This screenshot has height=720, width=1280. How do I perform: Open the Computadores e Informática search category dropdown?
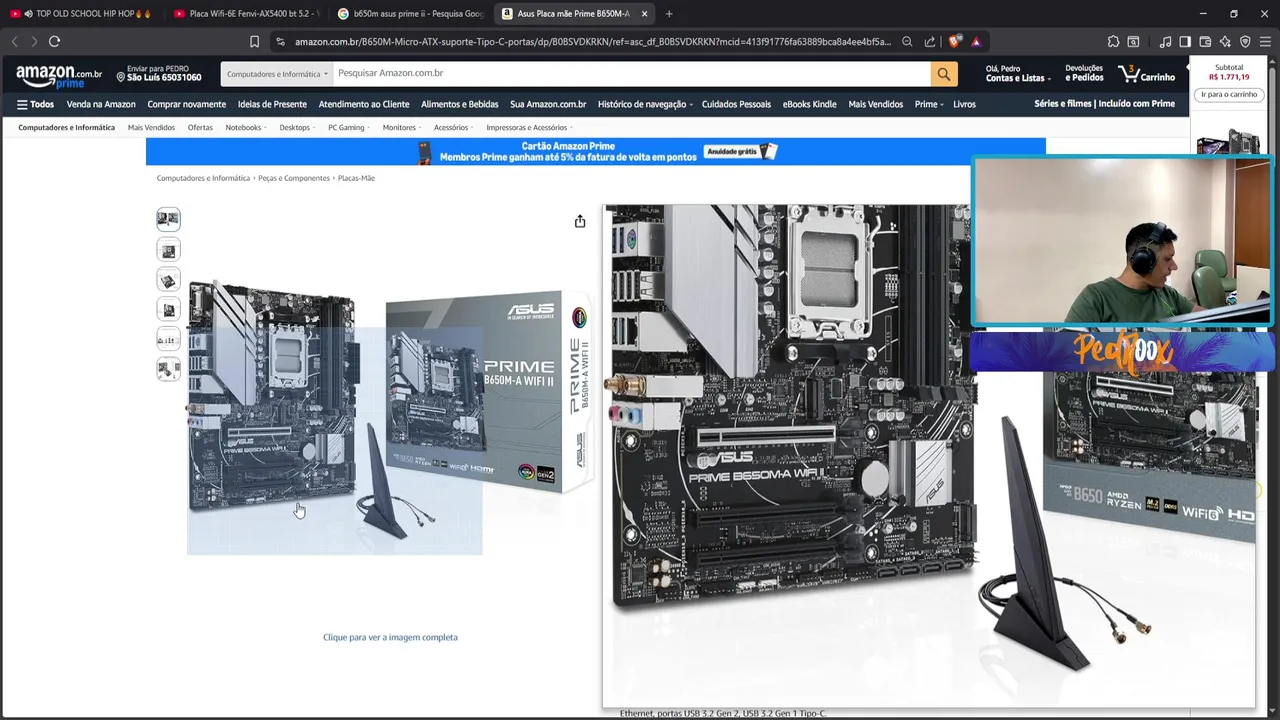277,74
